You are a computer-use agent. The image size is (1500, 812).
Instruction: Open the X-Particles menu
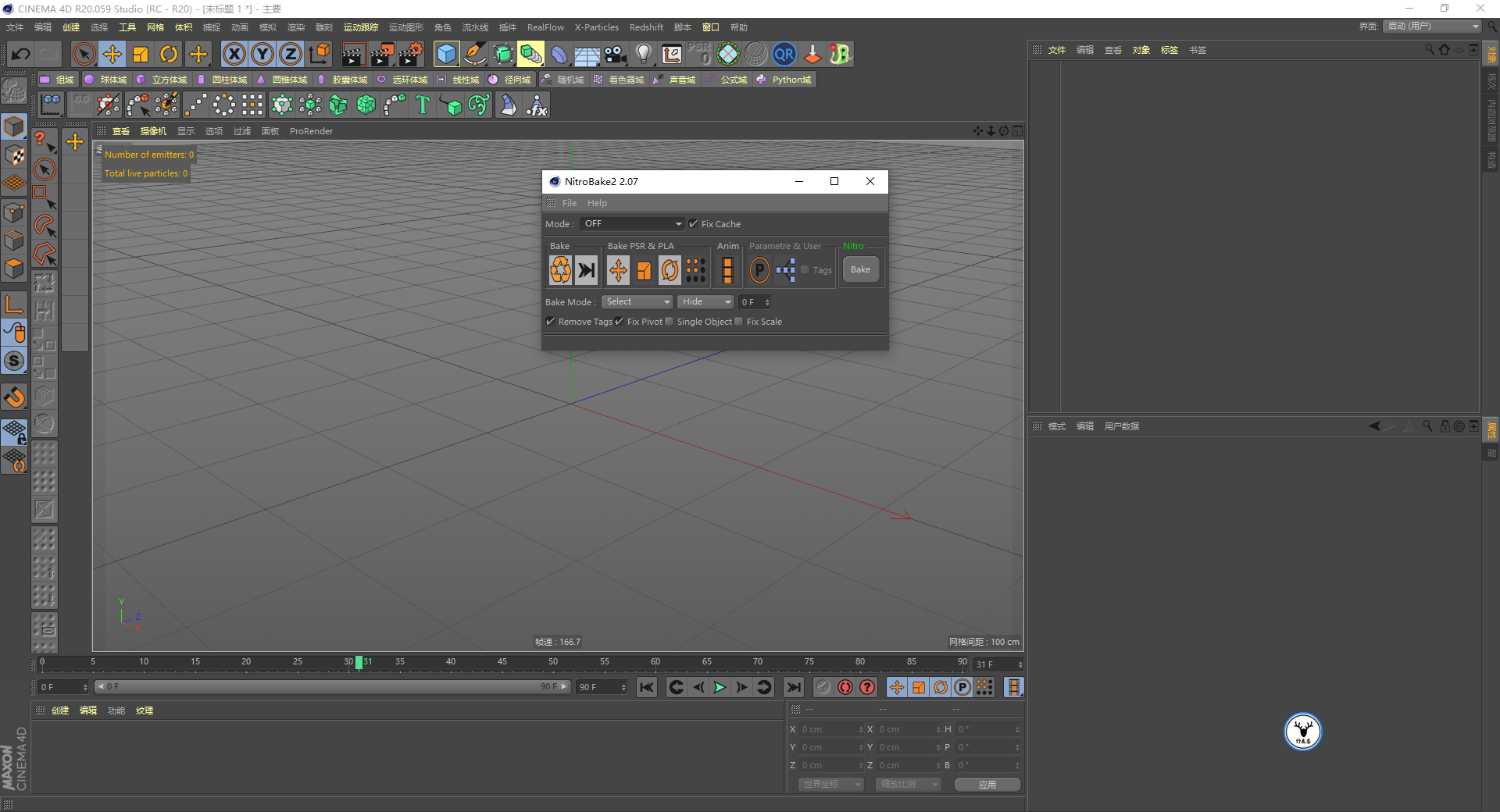597,27
